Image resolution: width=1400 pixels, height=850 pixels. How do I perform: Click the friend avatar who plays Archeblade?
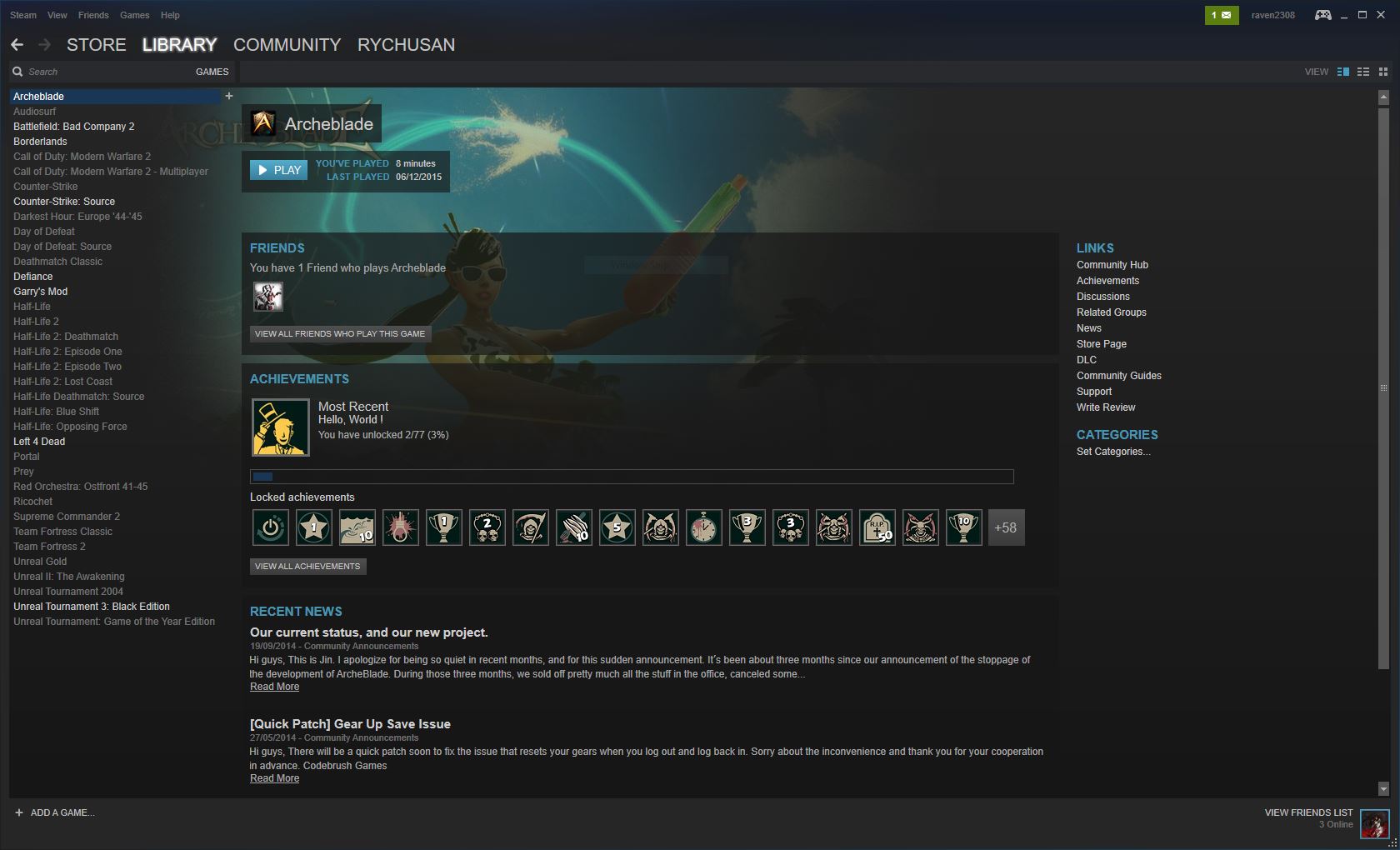point(268,296)
